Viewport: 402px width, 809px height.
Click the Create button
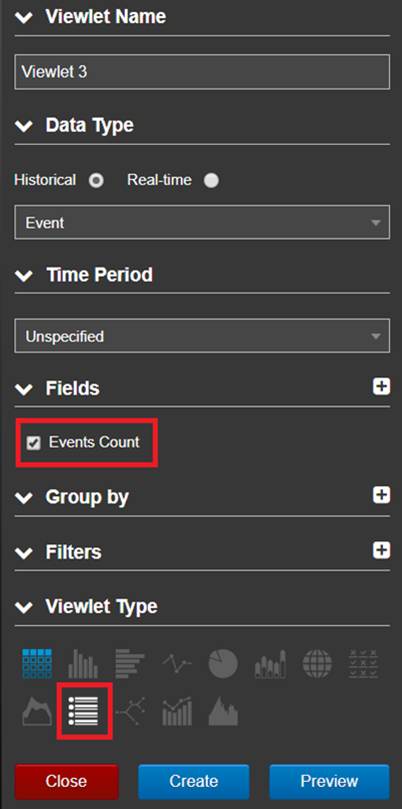(194, 781)
